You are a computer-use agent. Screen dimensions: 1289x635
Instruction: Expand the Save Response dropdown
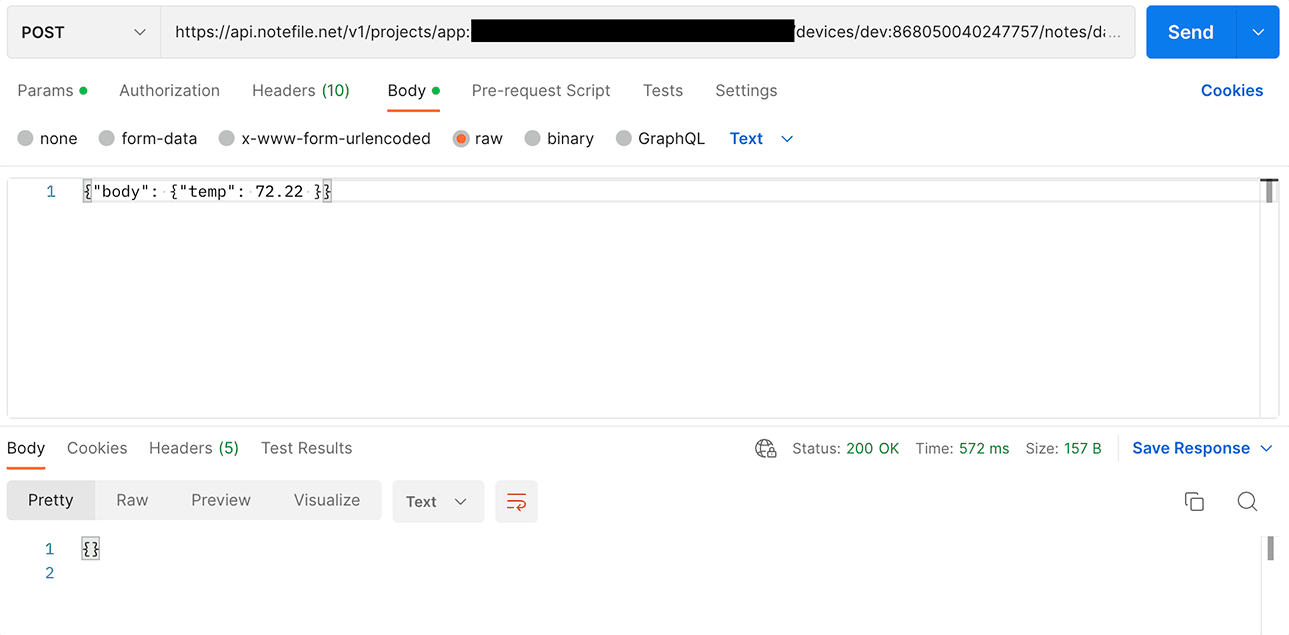1267,448
